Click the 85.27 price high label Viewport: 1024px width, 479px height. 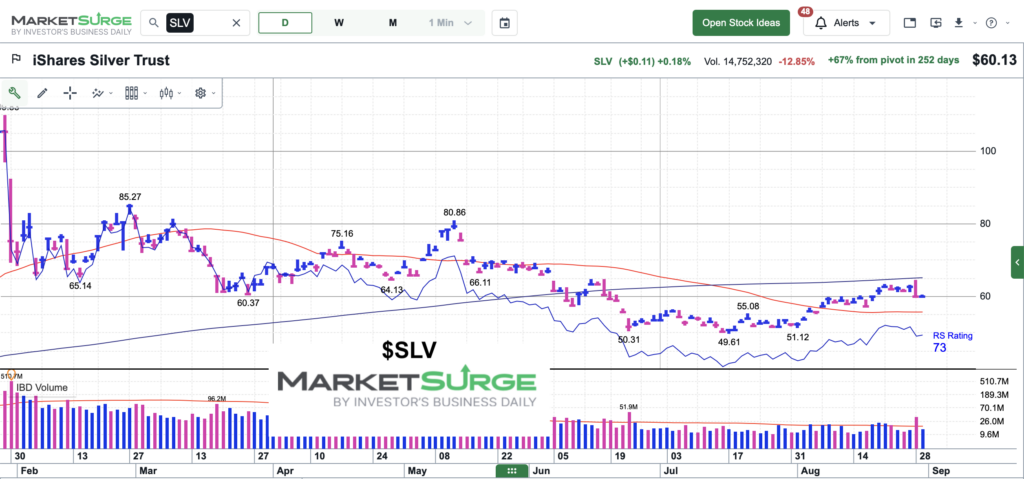tap(130, 196)
